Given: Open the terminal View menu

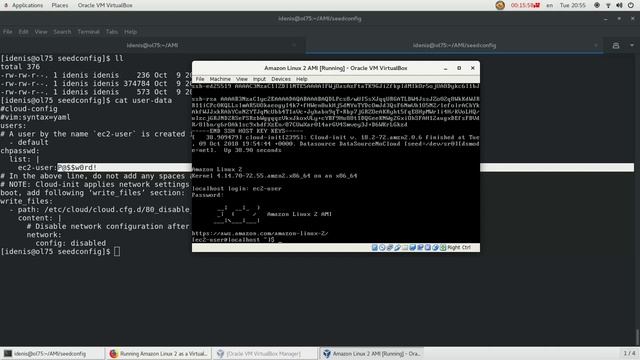Looking at the screenshot, I should [41, 31].
